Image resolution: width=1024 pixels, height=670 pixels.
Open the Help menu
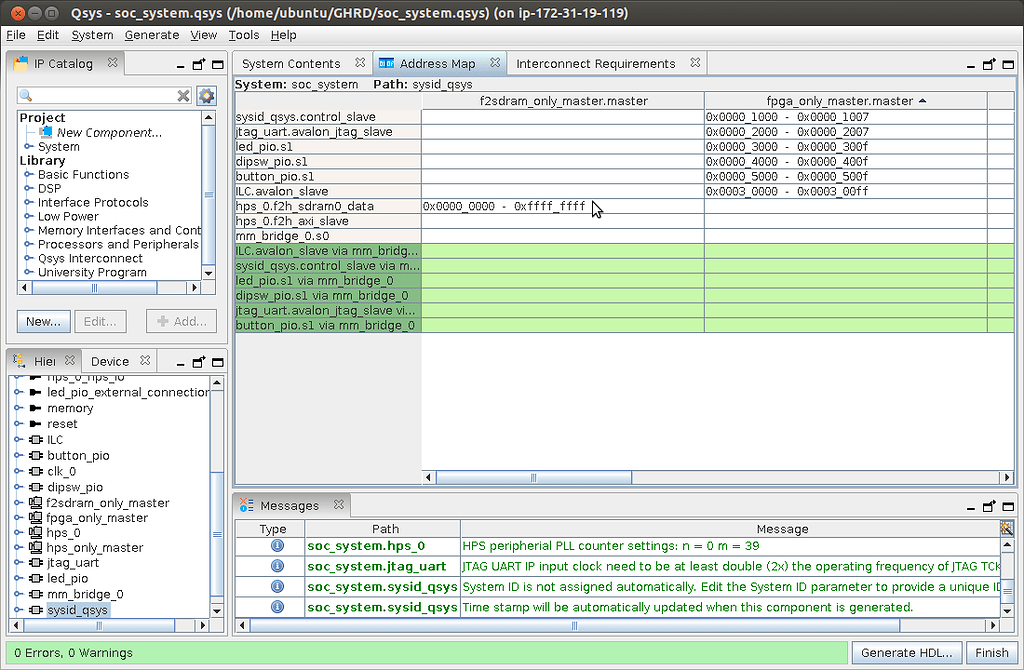(283, 35)
